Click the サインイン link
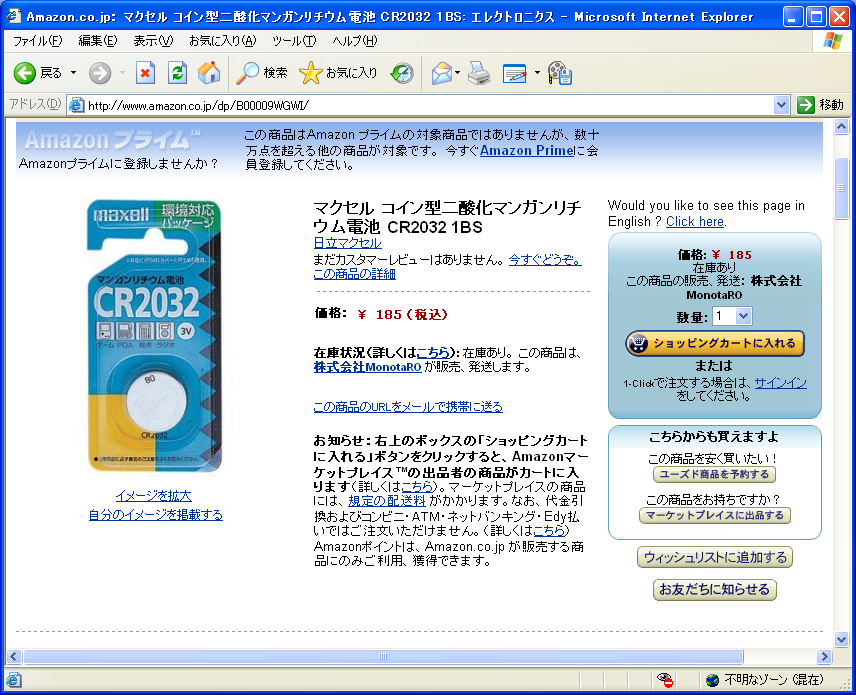 pos(781,383)
